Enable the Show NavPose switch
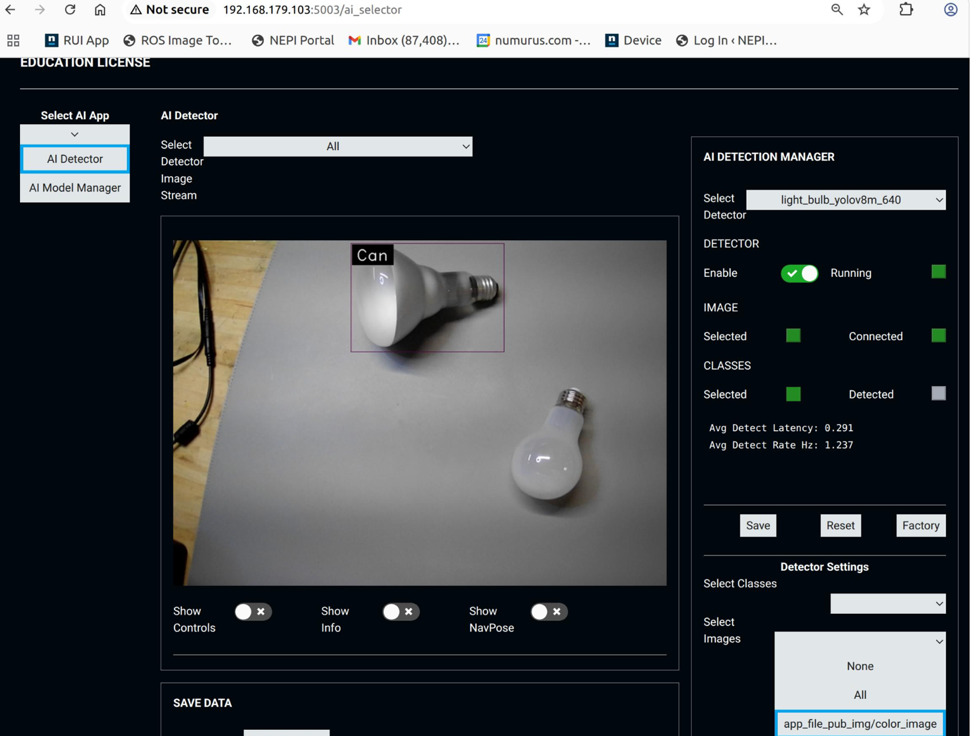This screenshot has width=975, height=736. pyautogui.click(x=548, y=612)
